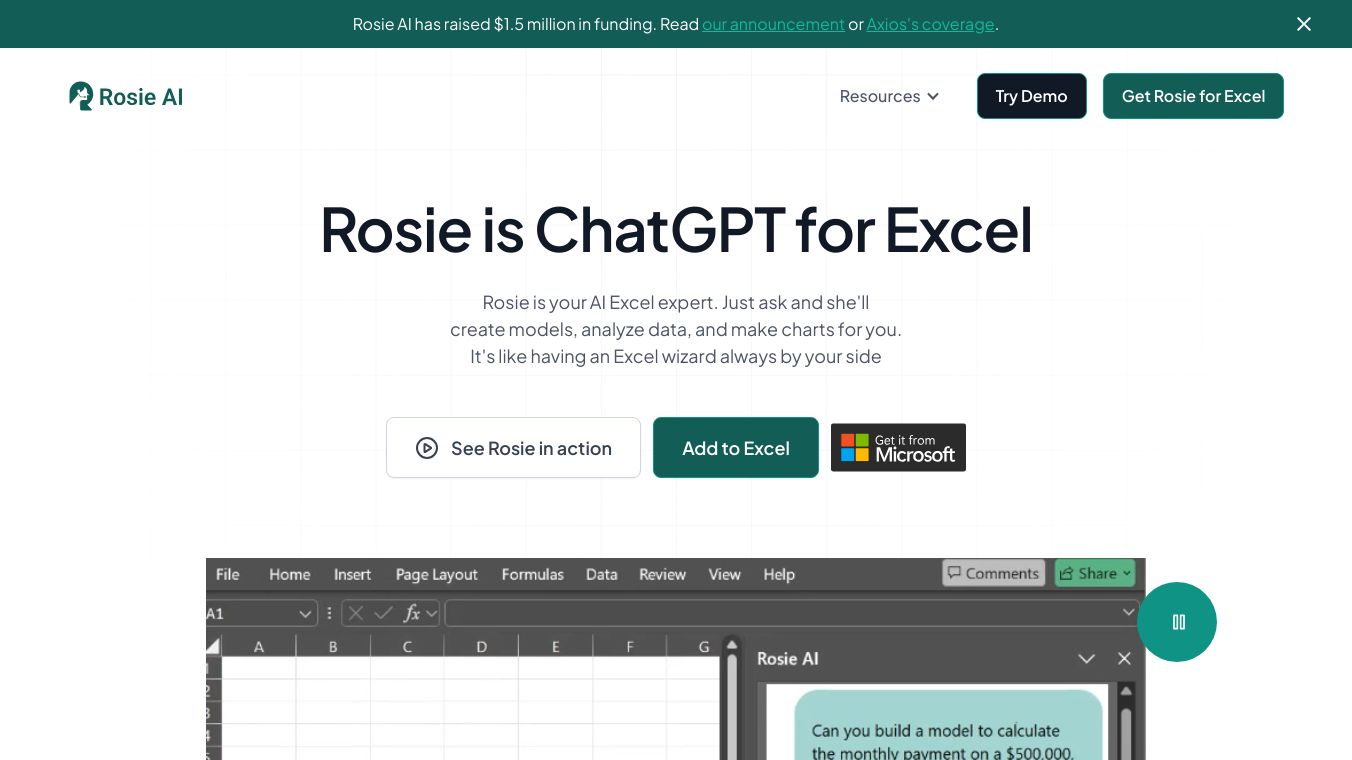Select the Review ribbon tab
This screenshot has width=1352, height=760.
click(662, 574)
